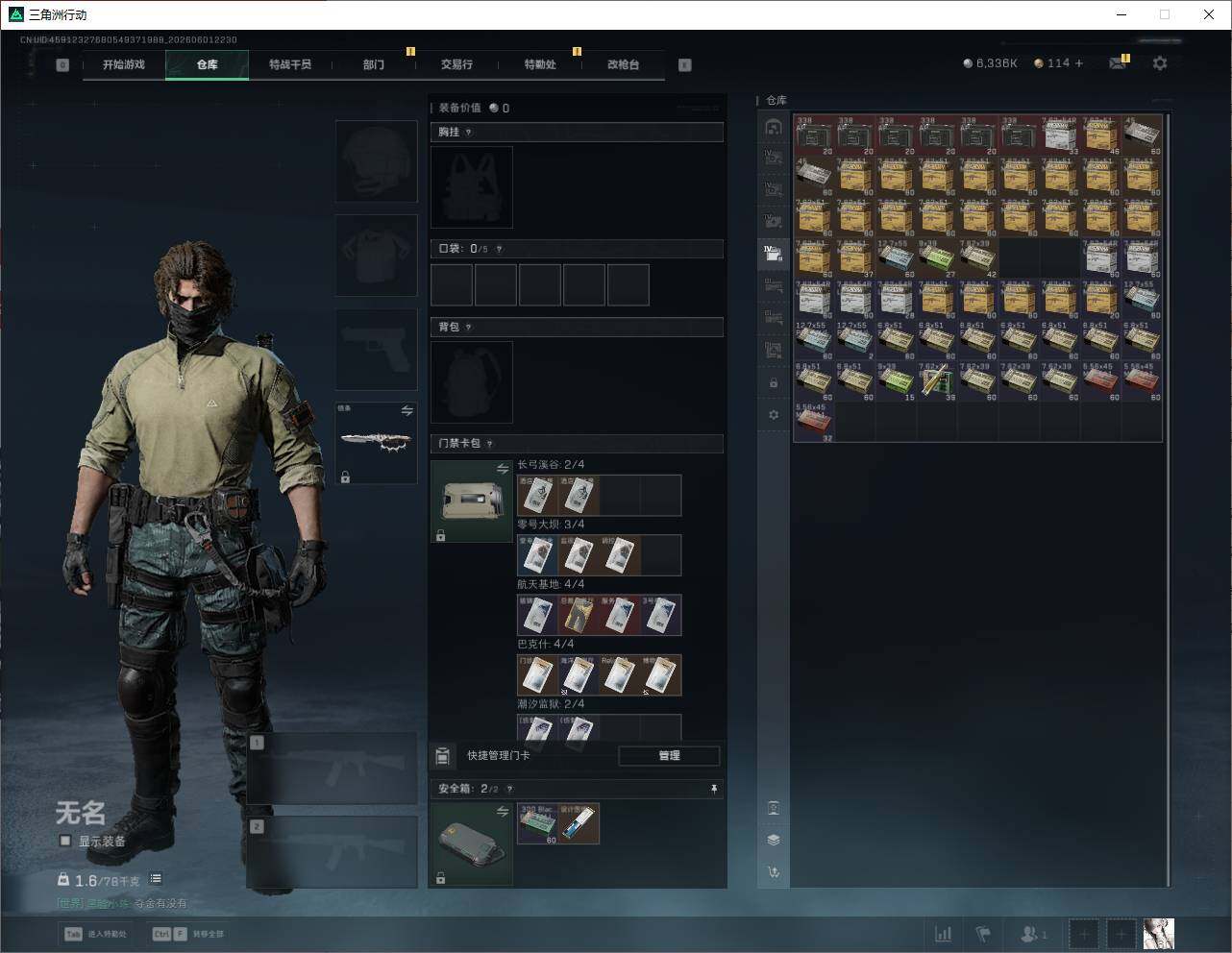This screenshot has width=1232, height=953.
Task: Select the green 9x39 ammo box with 27
Action: point(937,258)
